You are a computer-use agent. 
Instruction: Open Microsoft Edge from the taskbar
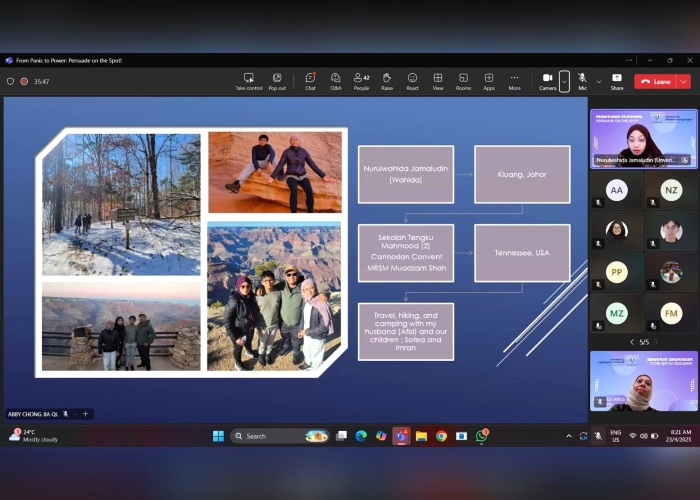[361, 436]
